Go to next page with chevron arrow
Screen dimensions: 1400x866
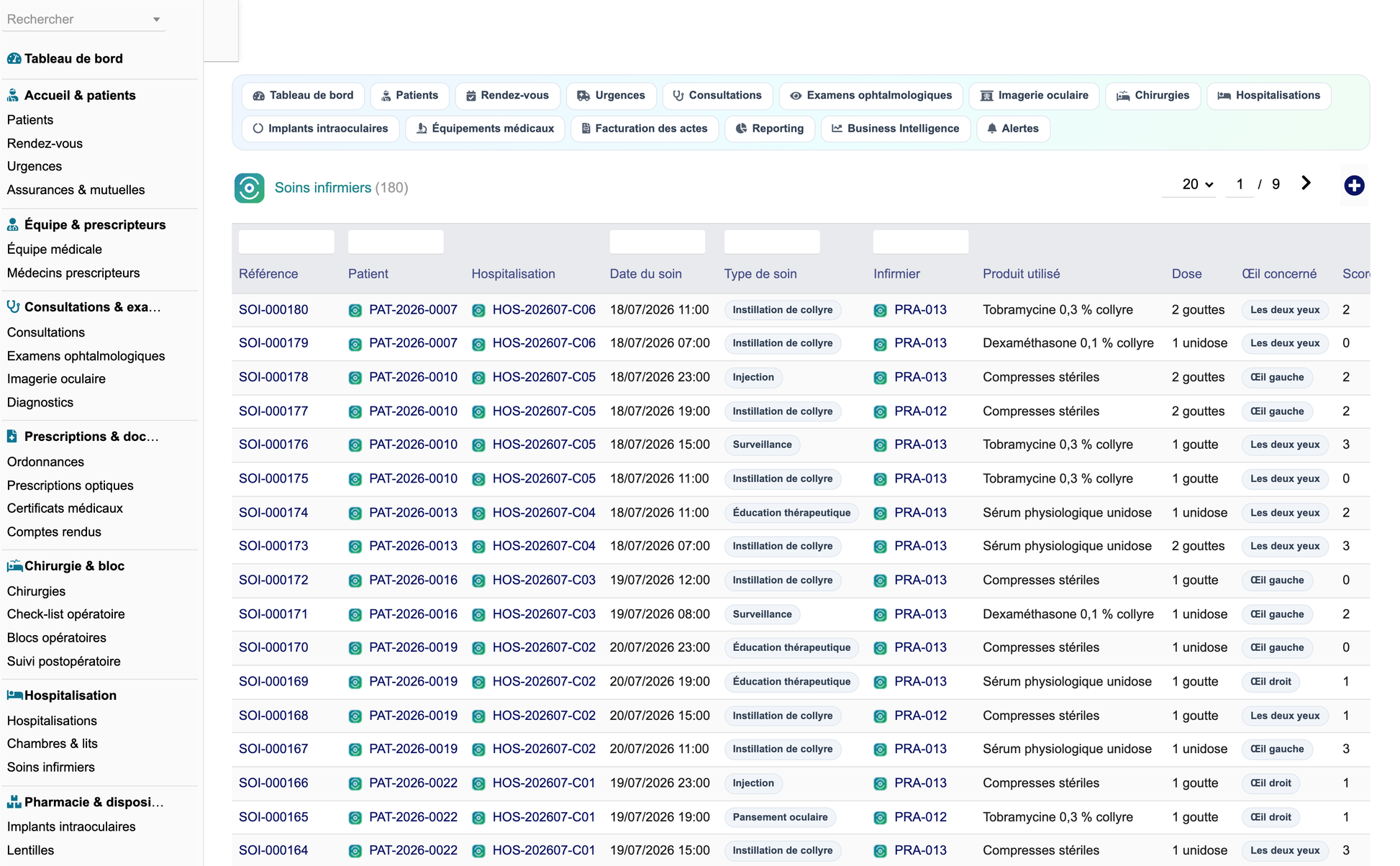(x=1306, y=183)
